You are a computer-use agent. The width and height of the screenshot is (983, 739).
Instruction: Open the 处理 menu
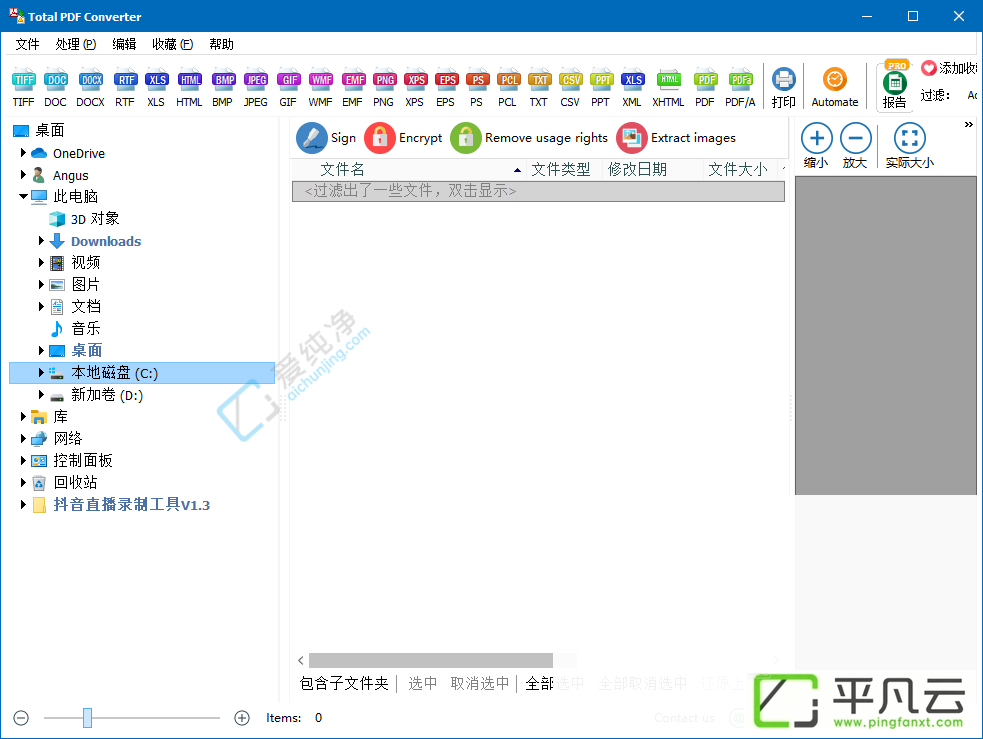point(75,44)
